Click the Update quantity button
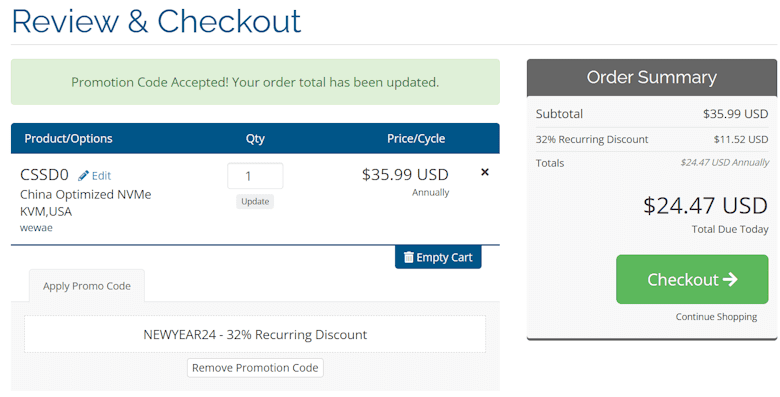This screenshot has width=780, height=397. pyautogui.click(x=255, y=201)
